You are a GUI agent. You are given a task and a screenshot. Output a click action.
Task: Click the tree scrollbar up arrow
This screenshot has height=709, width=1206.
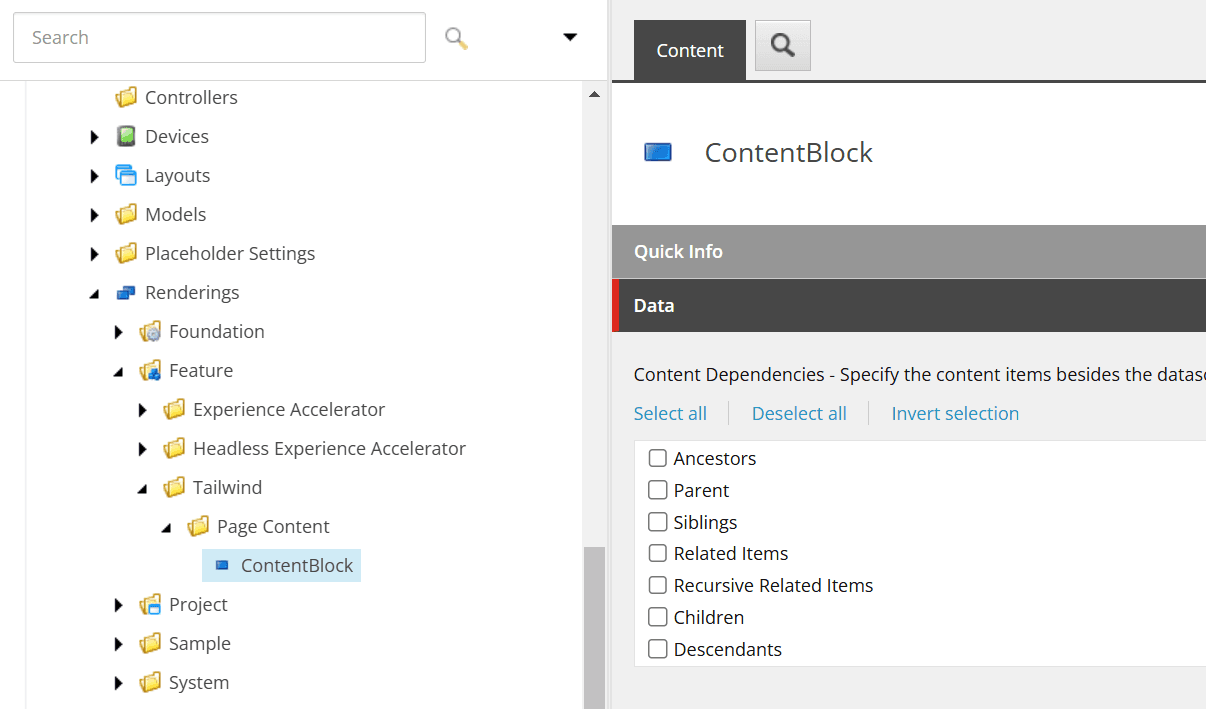point(594,95)
